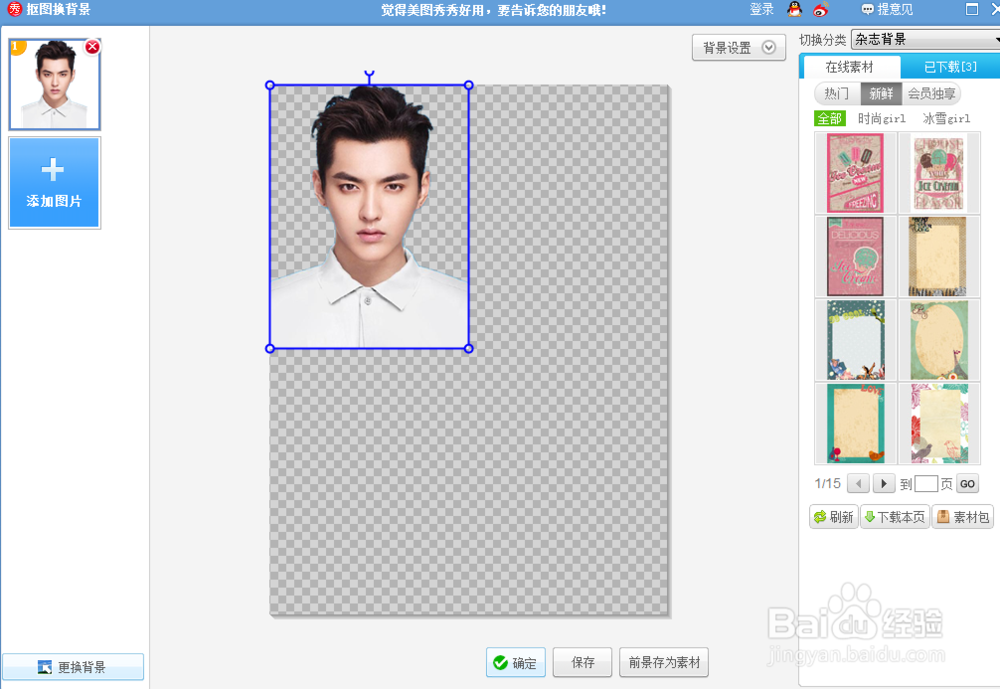
Task: Click the top-right resize handle of portrait
Action: point(469,85)
